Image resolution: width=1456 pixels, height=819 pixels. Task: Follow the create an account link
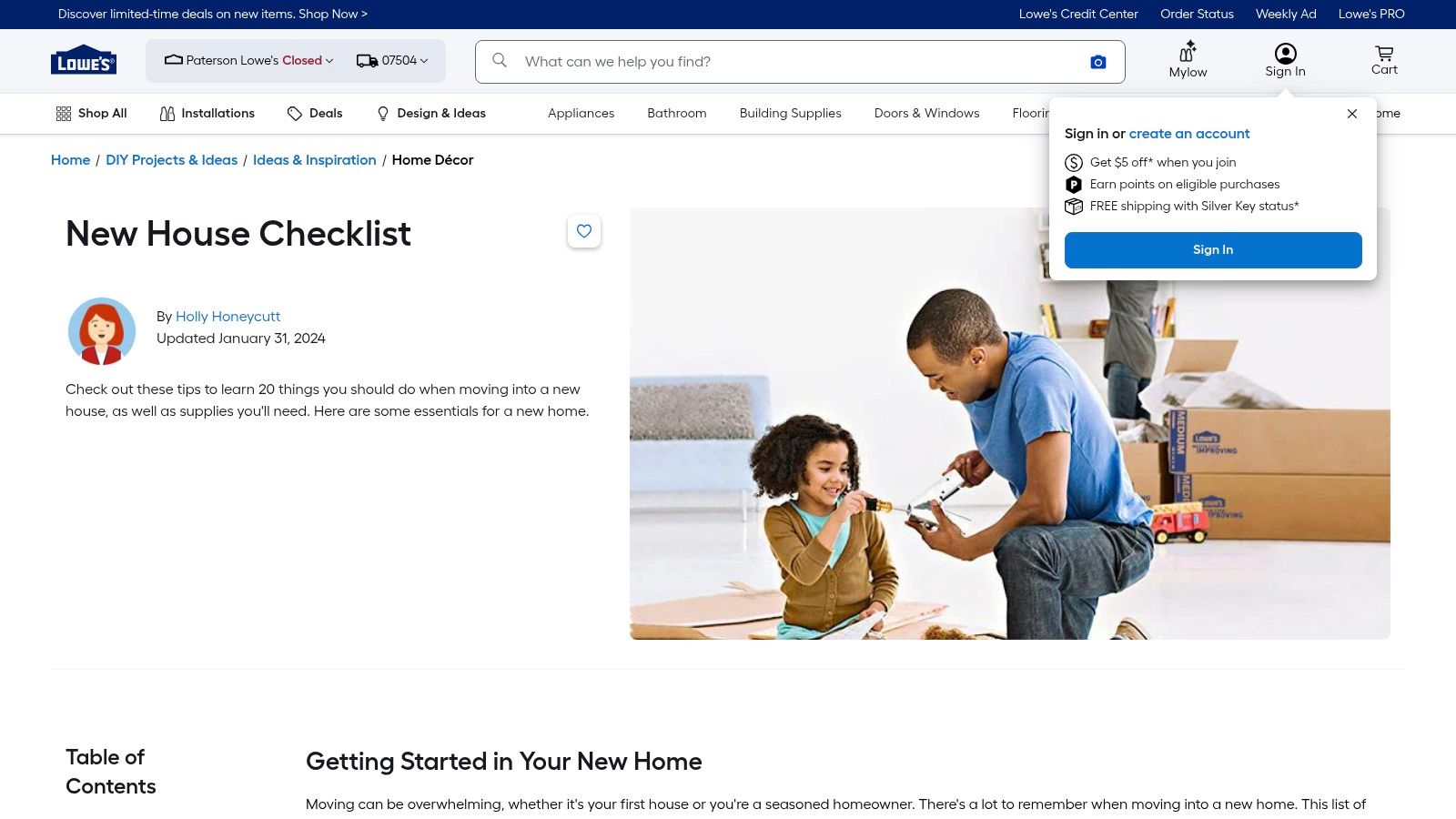pyautogui.click(x=1189, y=134)
